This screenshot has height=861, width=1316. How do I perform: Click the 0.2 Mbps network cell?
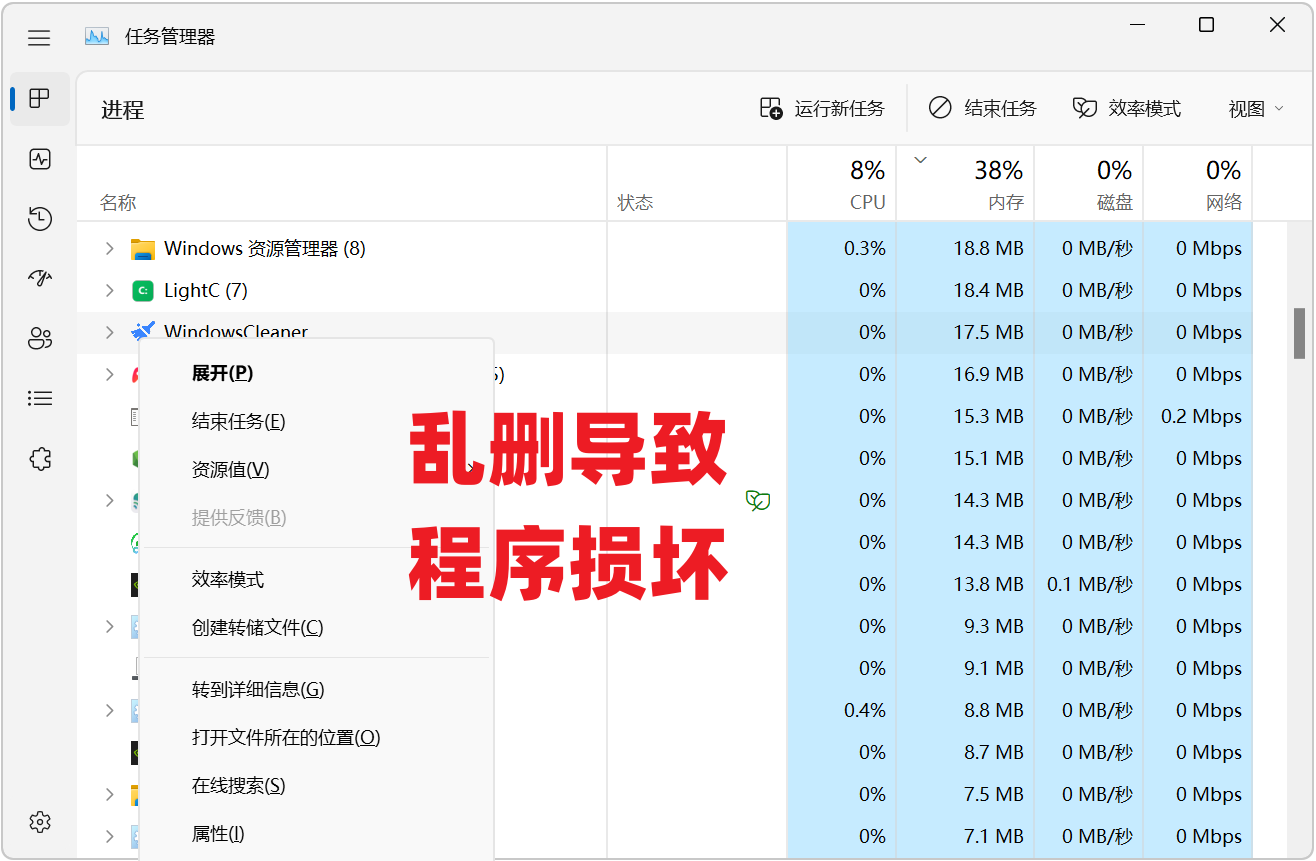click(x=1197, y=416)
